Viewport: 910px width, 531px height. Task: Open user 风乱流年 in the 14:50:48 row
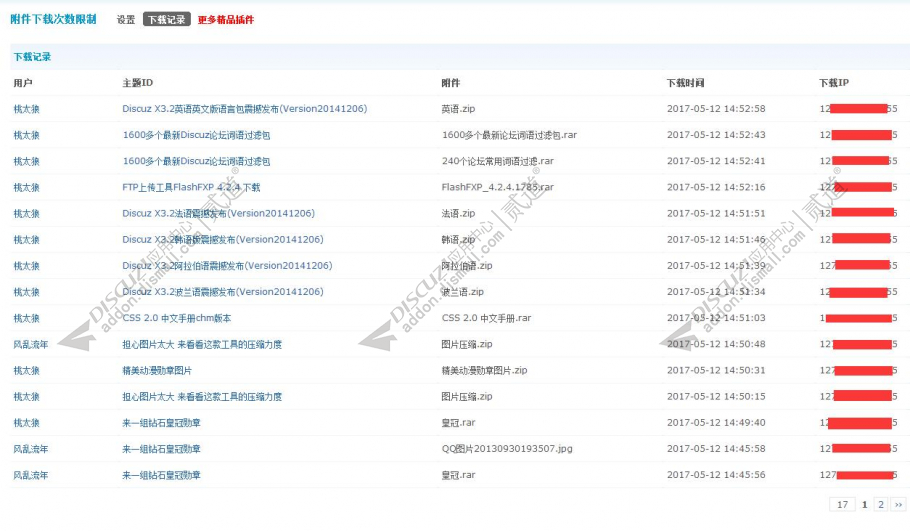coord(31,344)
